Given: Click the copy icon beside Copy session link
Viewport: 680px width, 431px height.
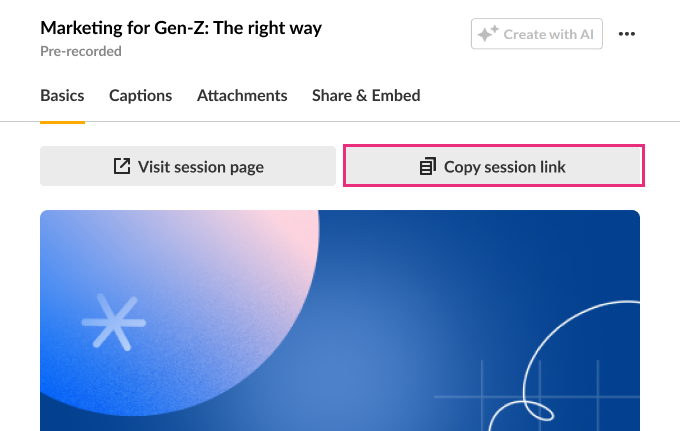Looking at the screenshot, I should point(428,166).
